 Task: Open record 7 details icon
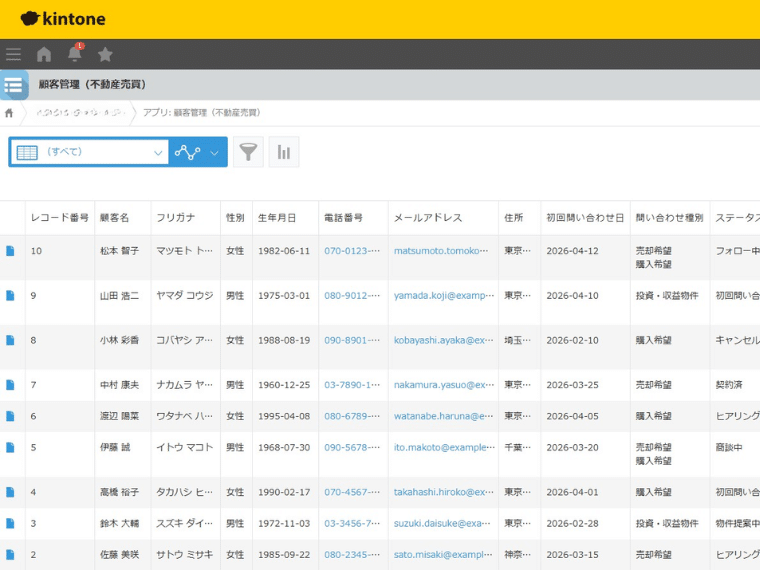[11, 385]
